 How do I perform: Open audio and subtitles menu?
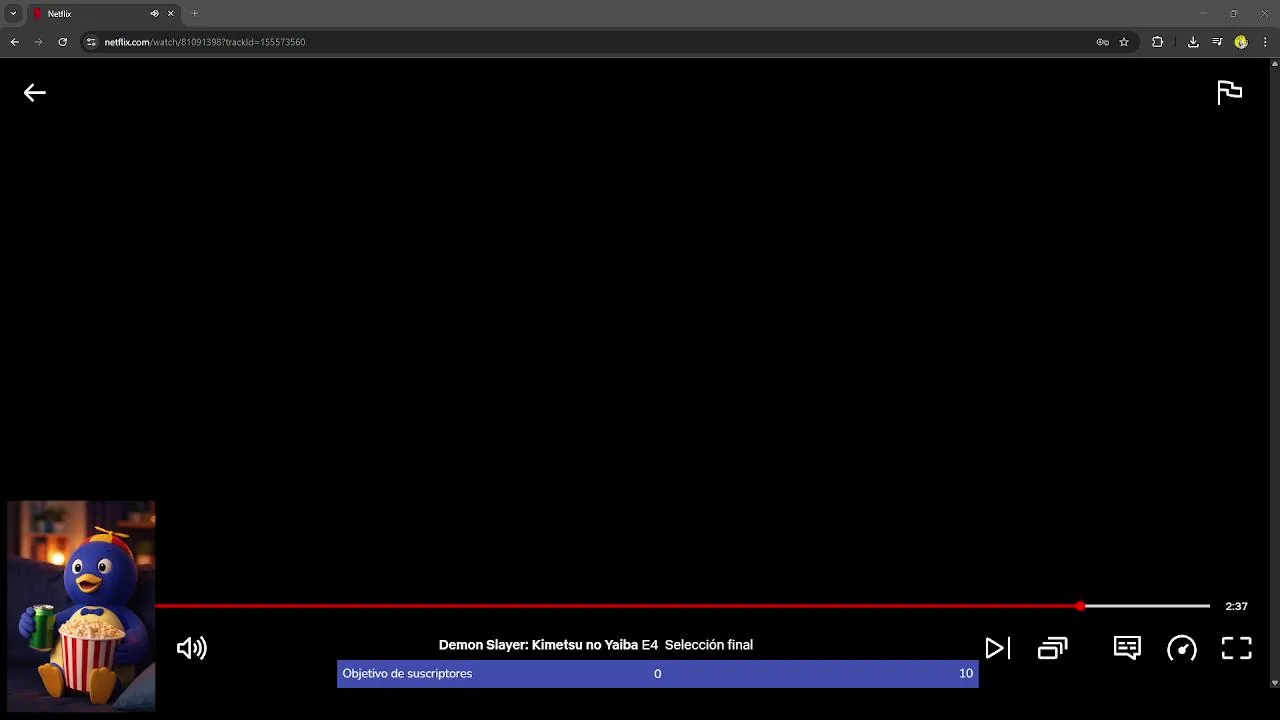pos(1127,648)
